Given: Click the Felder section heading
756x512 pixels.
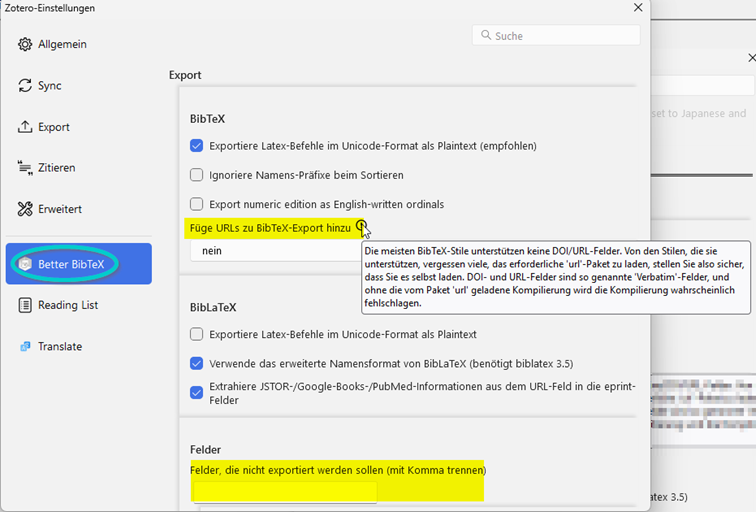Looking at the screenshot, I should pos(205,450).
